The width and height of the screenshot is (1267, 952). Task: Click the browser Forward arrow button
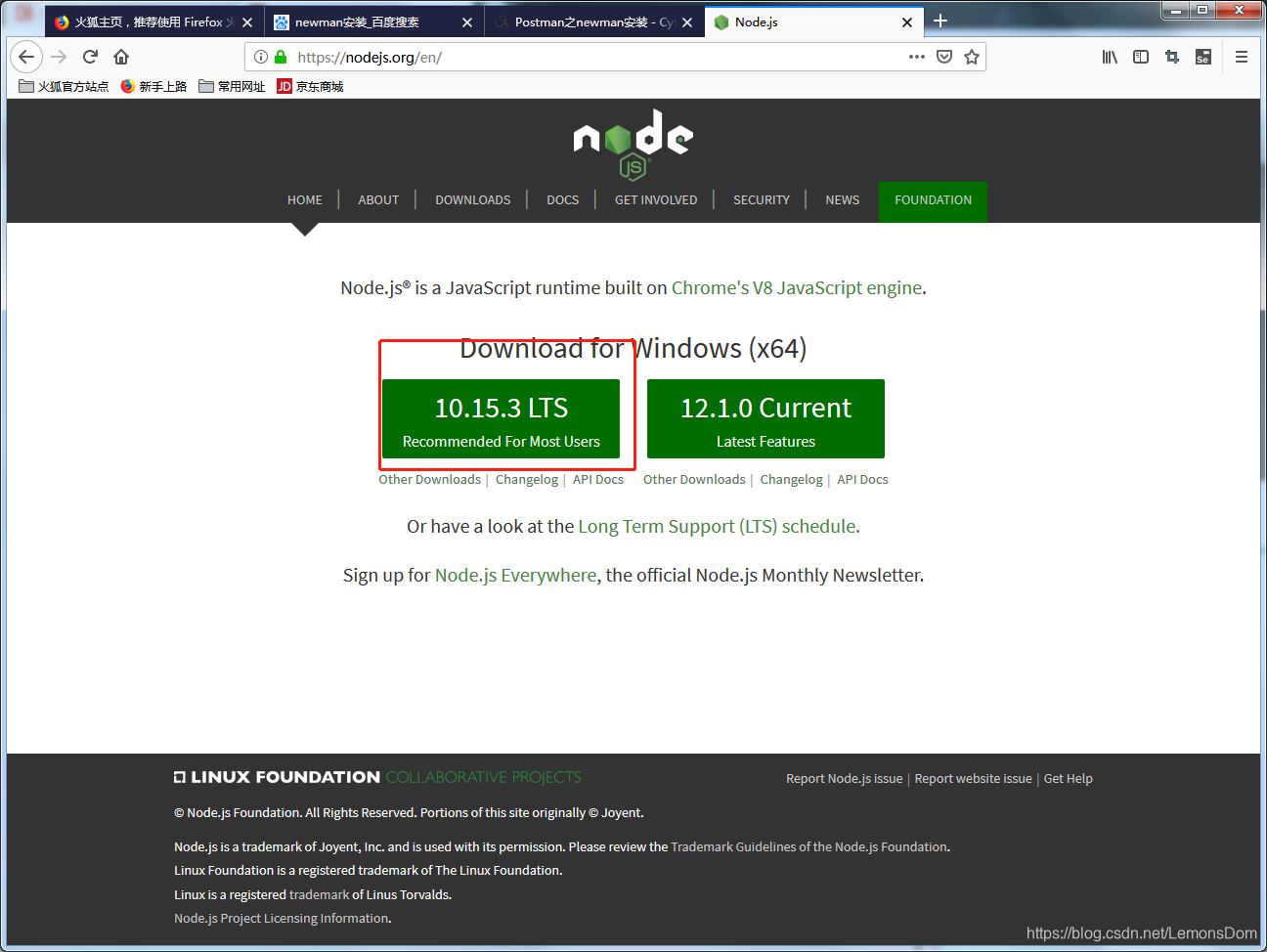tap(59, 57)
